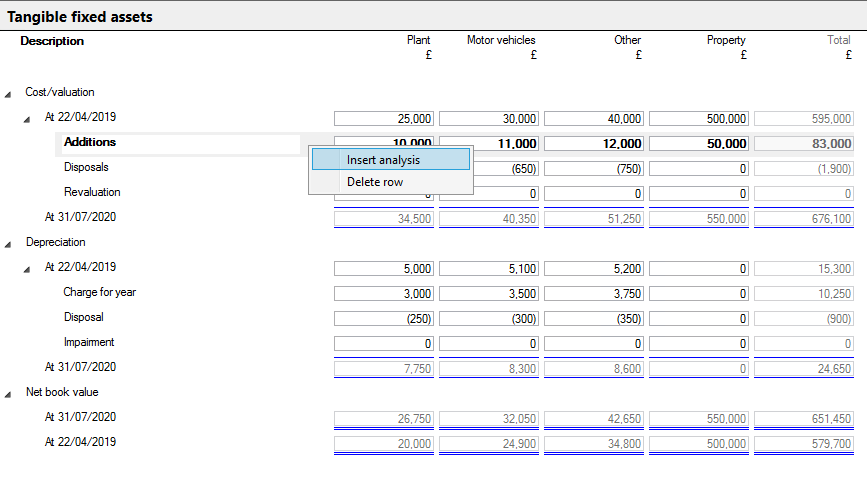Collapse the Depreciation section
The height and width of the screenshot is (482, 867).
point(8,244)
